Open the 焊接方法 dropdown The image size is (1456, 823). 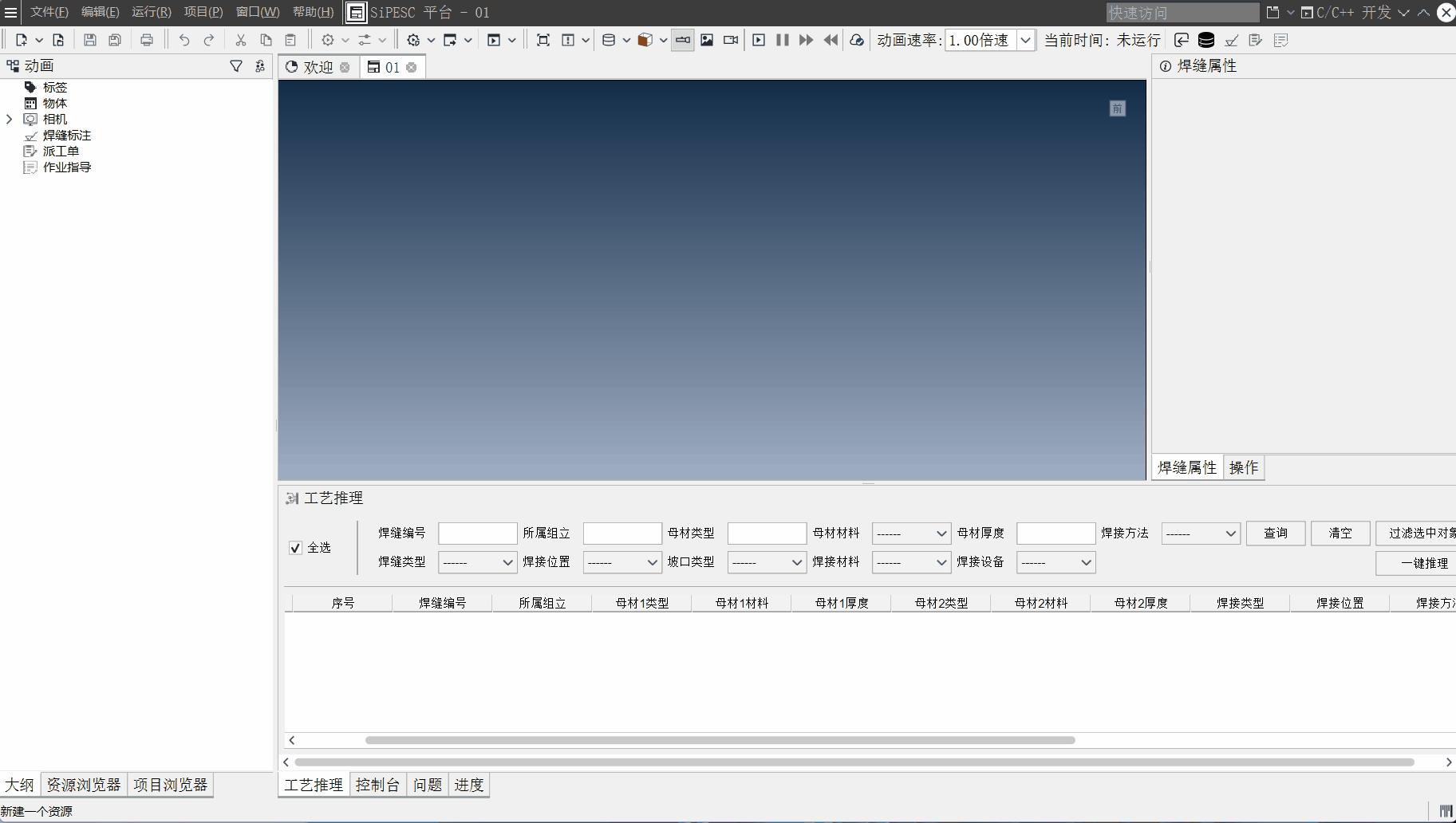point(1201,534)
